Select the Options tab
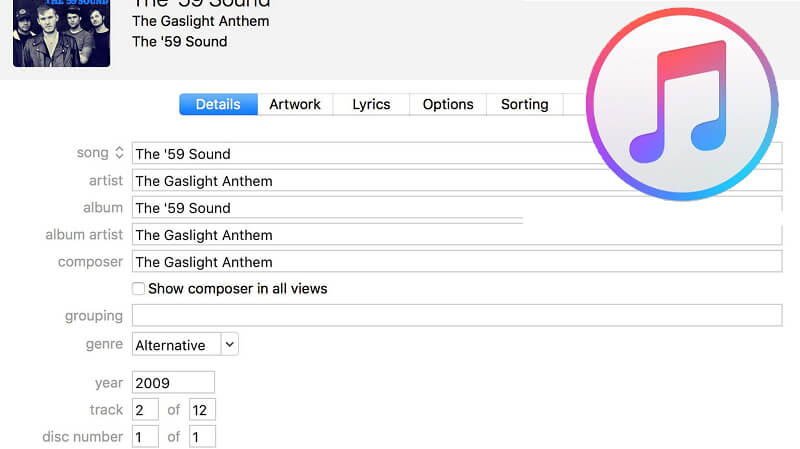 point(447,105)
